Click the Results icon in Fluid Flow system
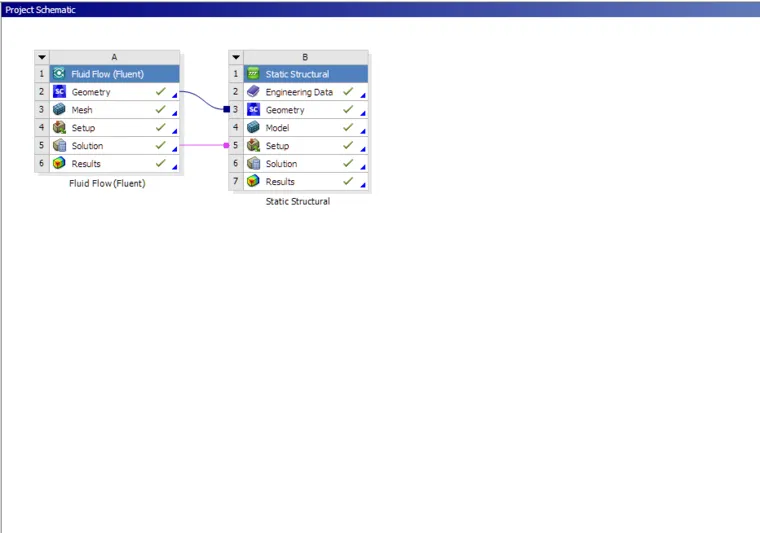Image resolution: width=760 pixels, height=533 pixels. (59, 163)
